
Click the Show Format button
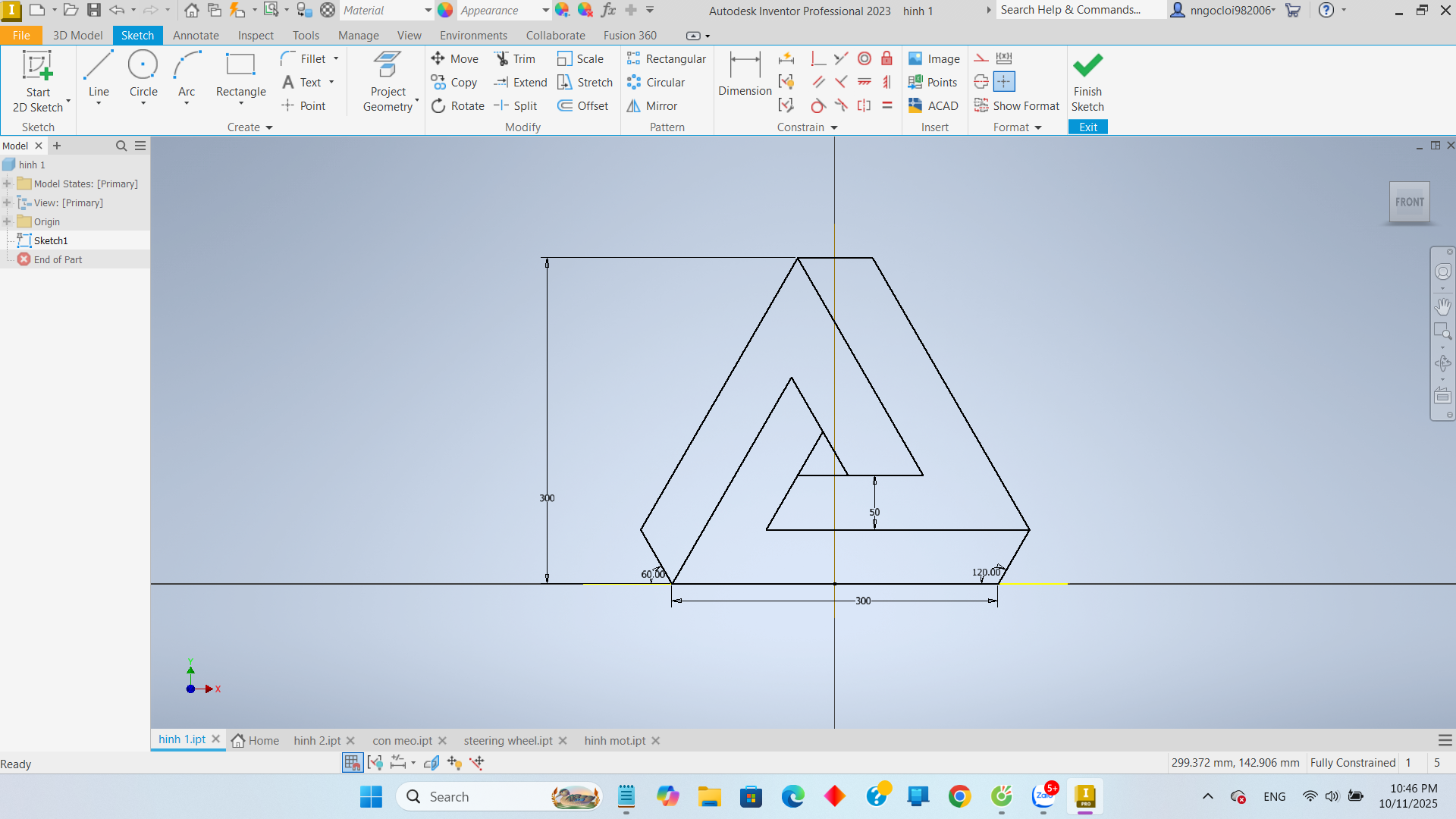pos(1017,105)
